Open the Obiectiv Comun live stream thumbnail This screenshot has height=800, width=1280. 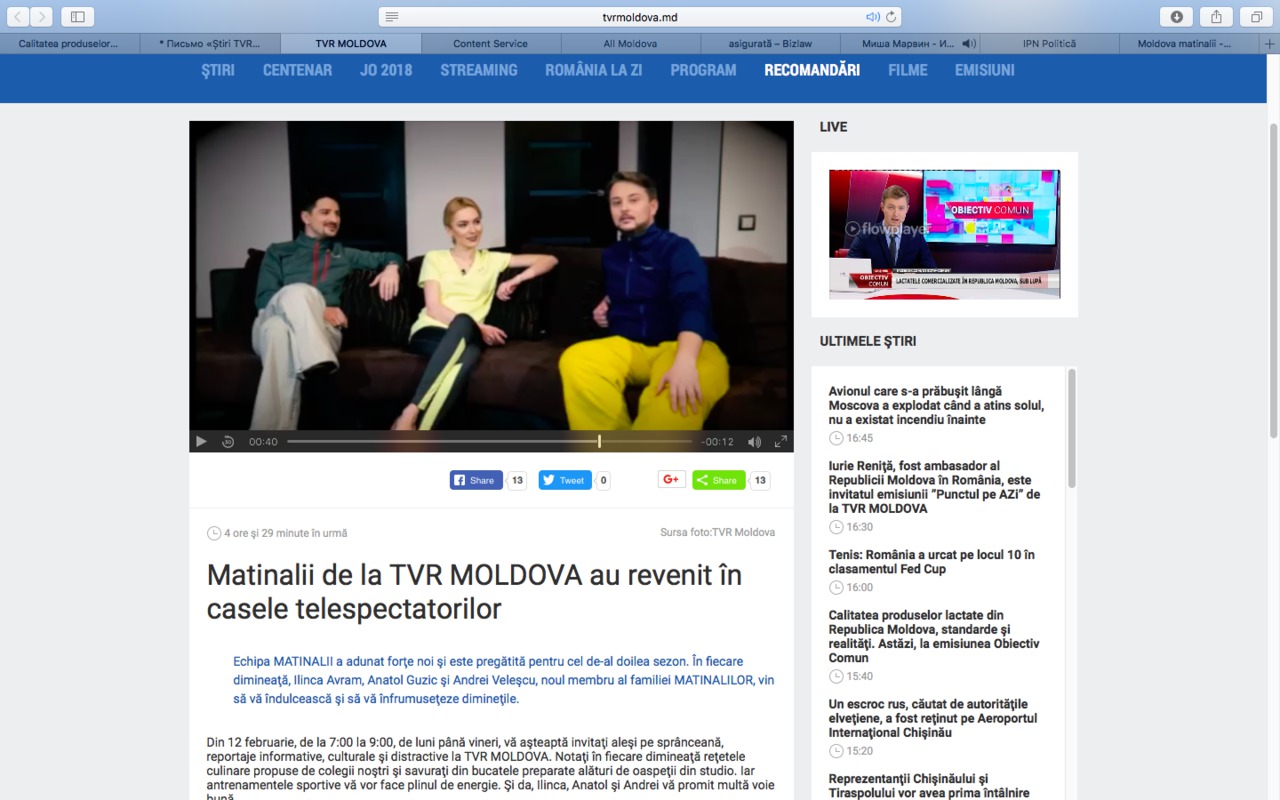(x=944, y=234)
